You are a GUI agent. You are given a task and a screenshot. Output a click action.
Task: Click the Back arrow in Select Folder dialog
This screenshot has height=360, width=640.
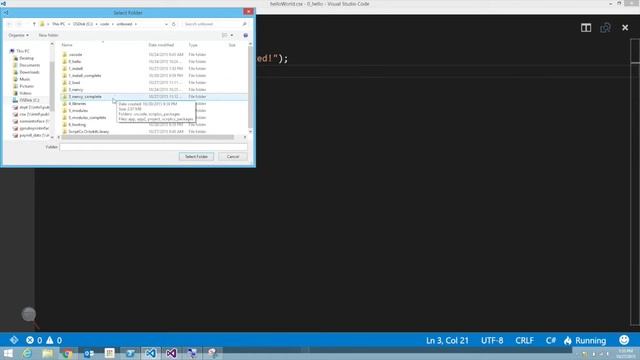point(9,24)
